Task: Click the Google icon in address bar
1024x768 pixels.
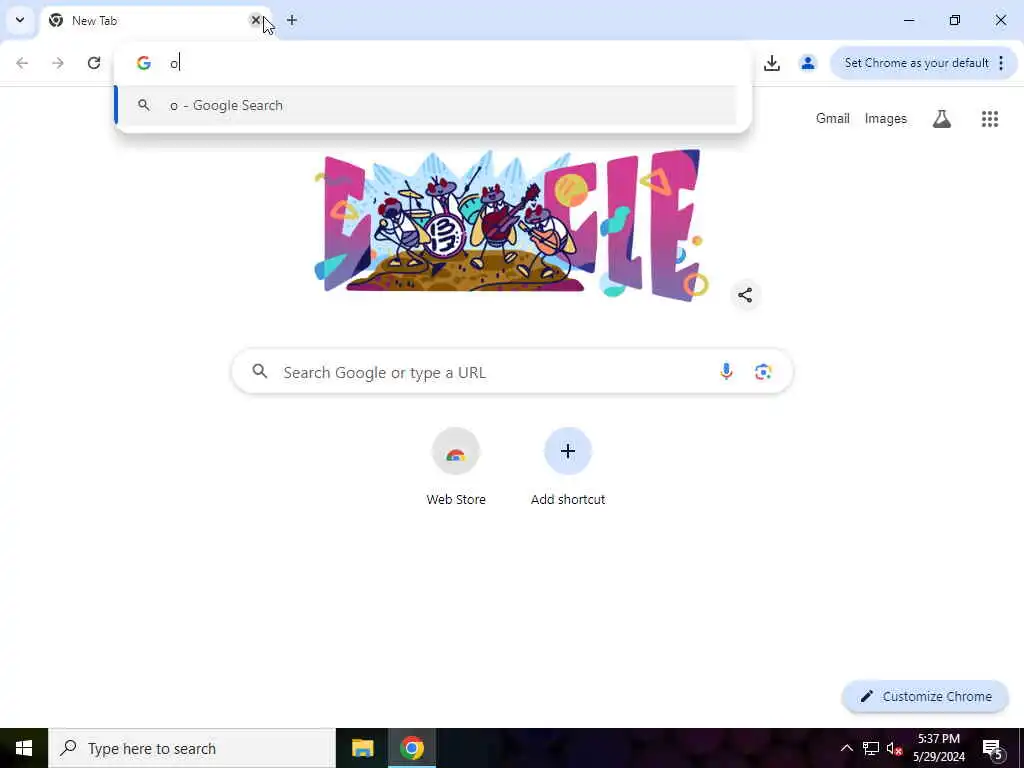Action: (144, 63)
